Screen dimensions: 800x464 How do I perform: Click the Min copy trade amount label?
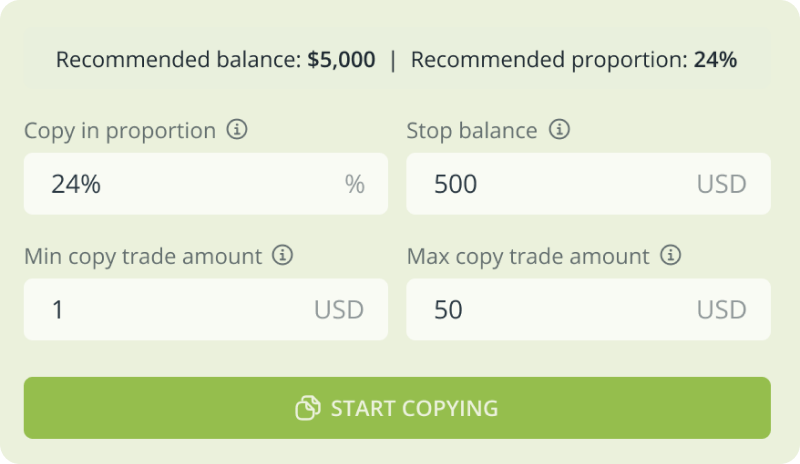(x=143, y=257)
